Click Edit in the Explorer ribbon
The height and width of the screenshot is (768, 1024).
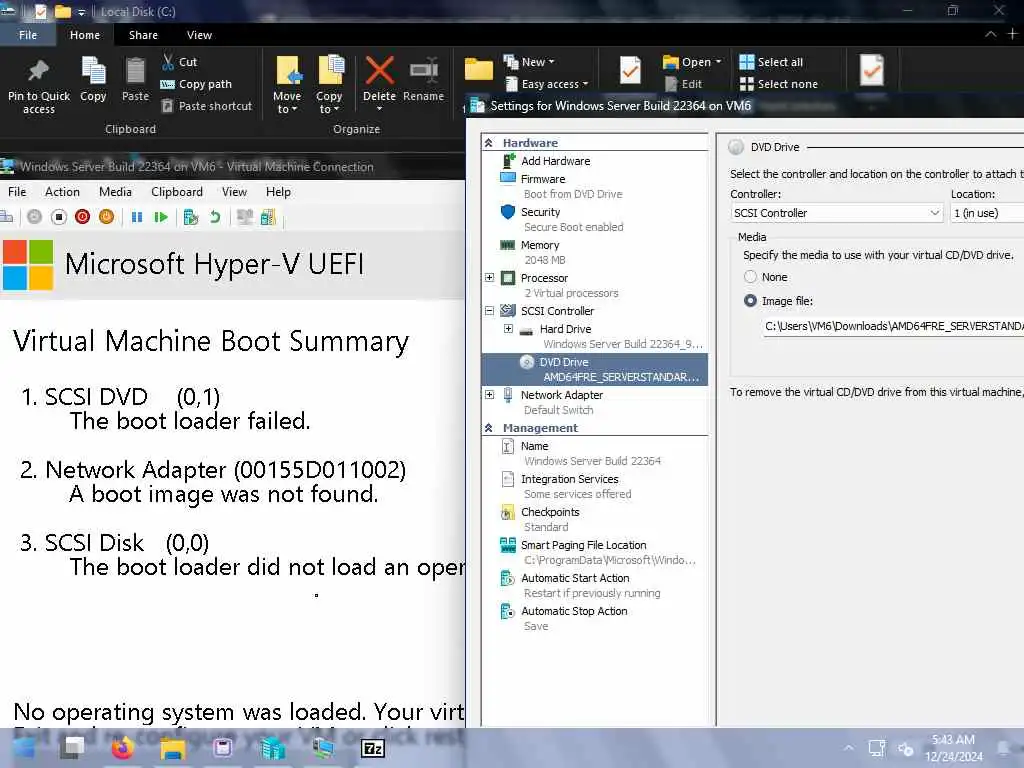[683, 84]
